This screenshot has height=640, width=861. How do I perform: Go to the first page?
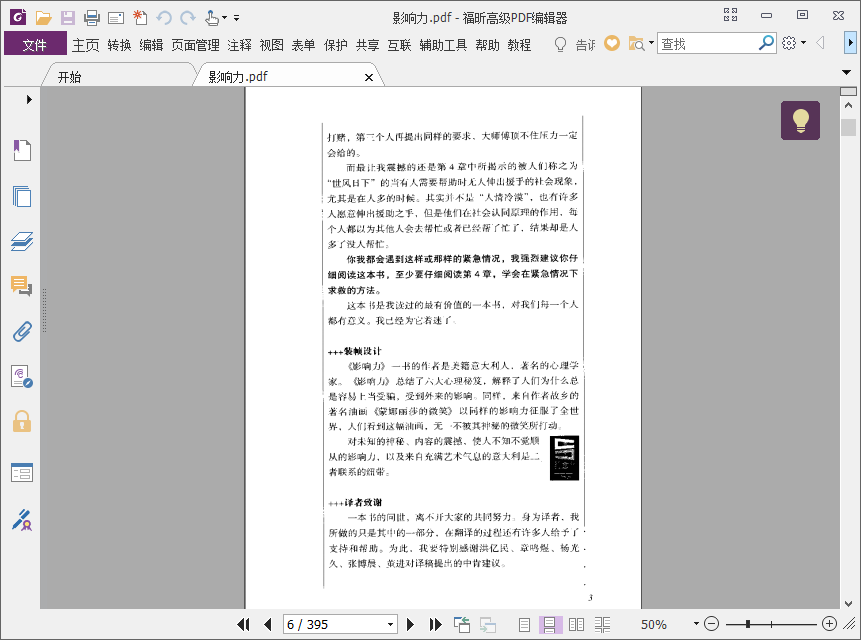(x=243, y=624)
